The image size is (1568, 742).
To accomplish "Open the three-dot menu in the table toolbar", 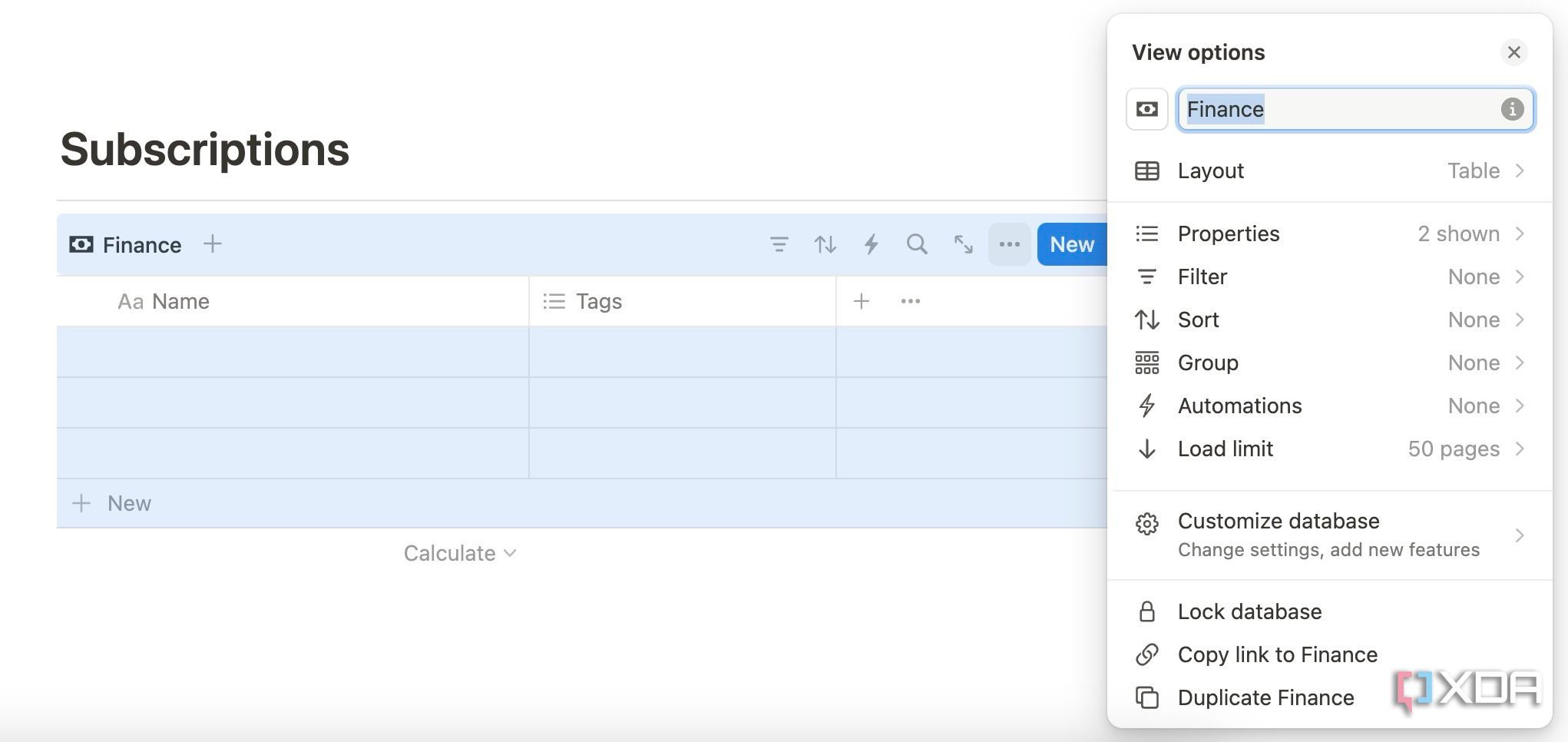I will click(x=1009, y=244).
